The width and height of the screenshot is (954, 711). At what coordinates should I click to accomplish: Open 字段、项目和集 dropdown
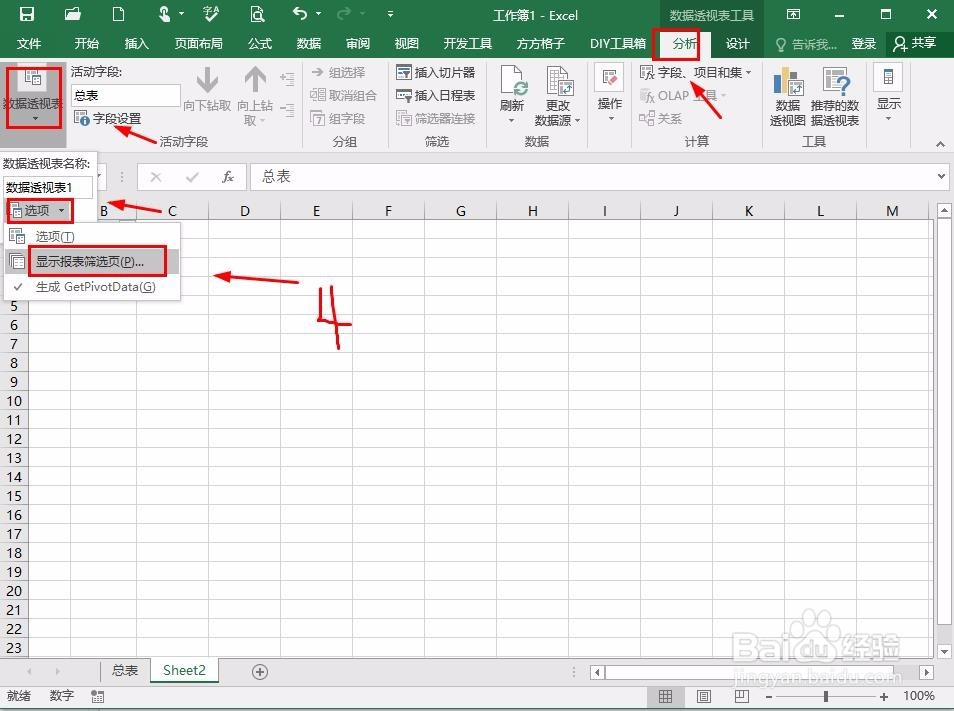696,72
